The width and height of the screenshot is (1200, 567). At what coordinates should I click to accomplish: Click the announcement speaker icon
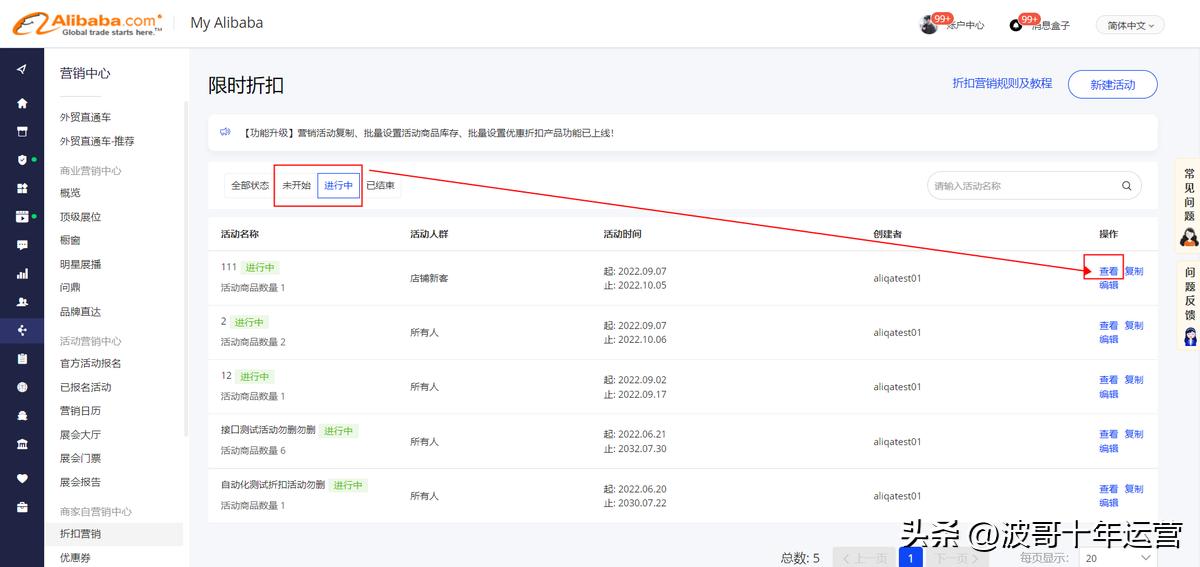pyautogui.click(x=226, y=132)
